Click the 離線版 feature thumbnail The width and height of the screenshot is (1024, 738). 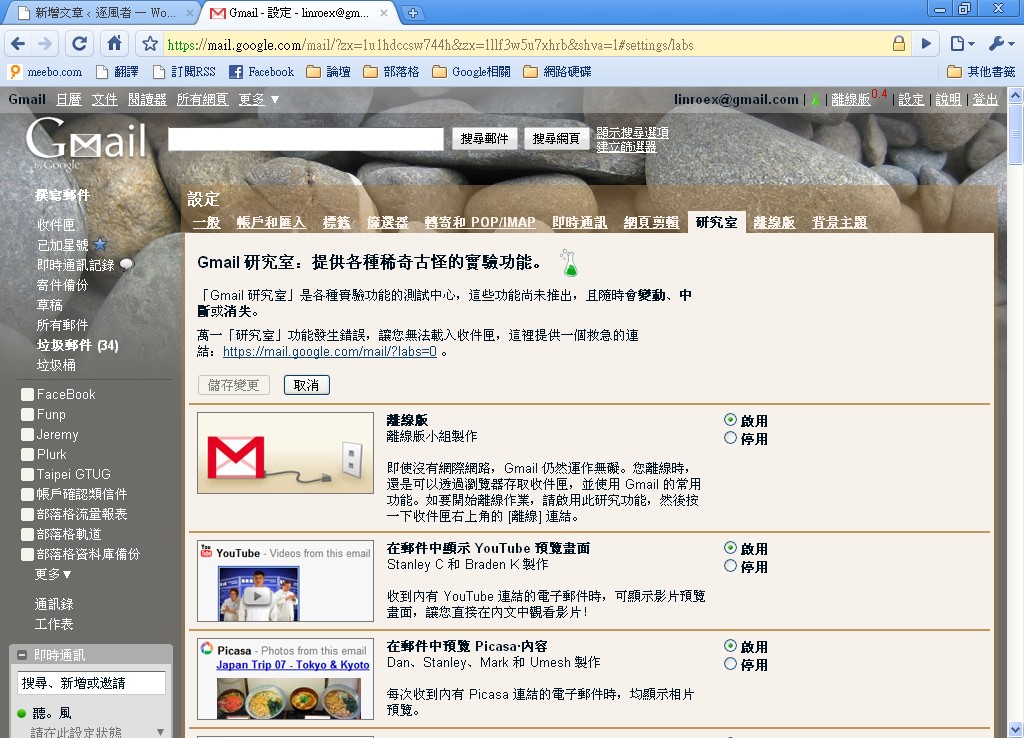(x=285, y=453)
